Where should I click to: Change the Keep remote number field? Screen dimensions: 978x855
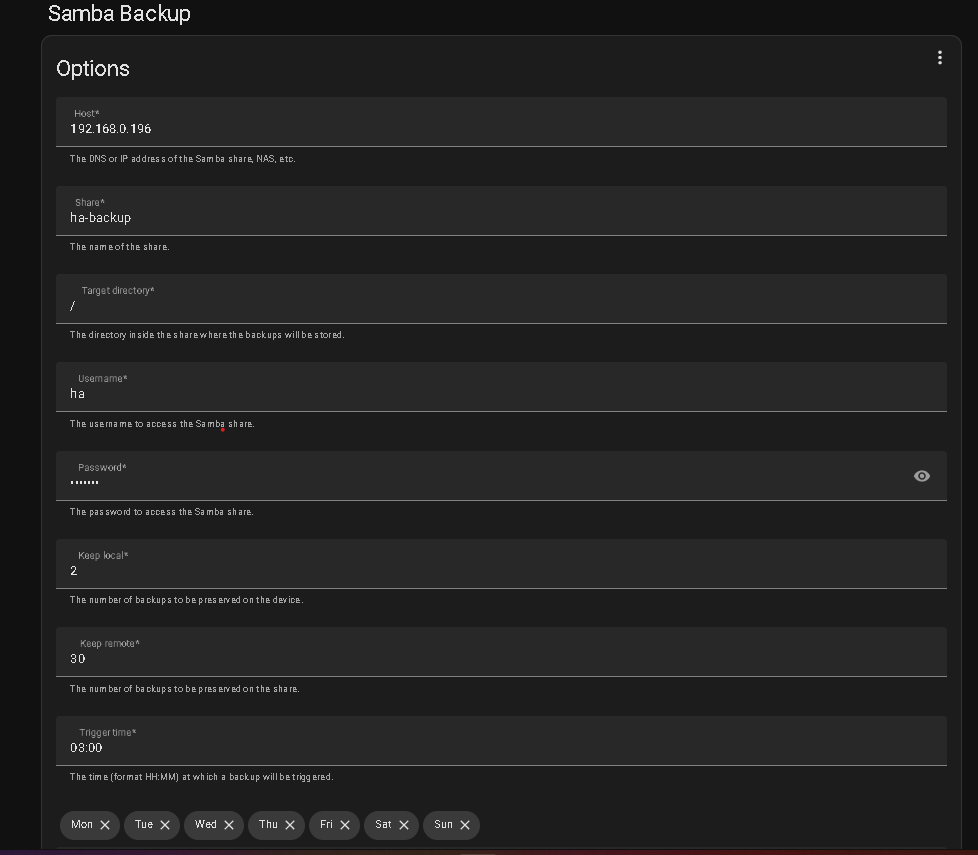(500, 659)
